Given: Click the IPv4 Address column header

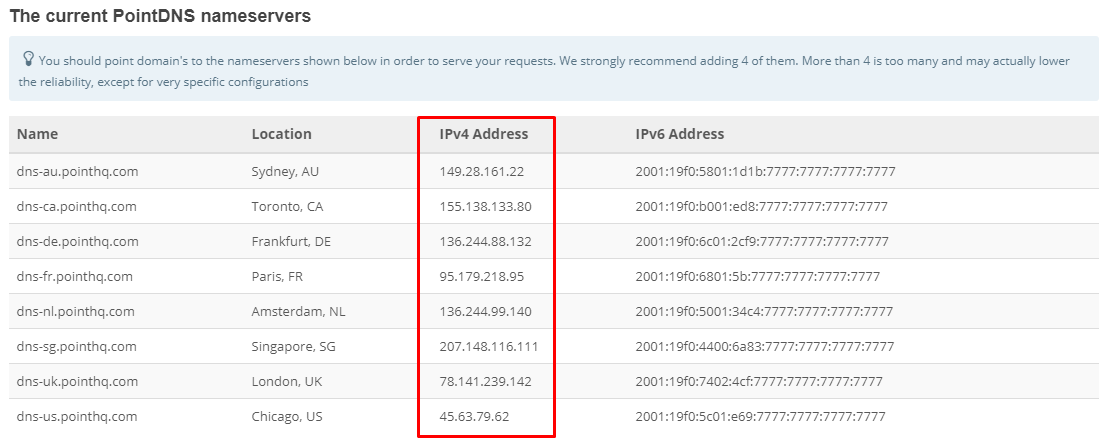Looking at the screenshot, I should coord(484,133).
